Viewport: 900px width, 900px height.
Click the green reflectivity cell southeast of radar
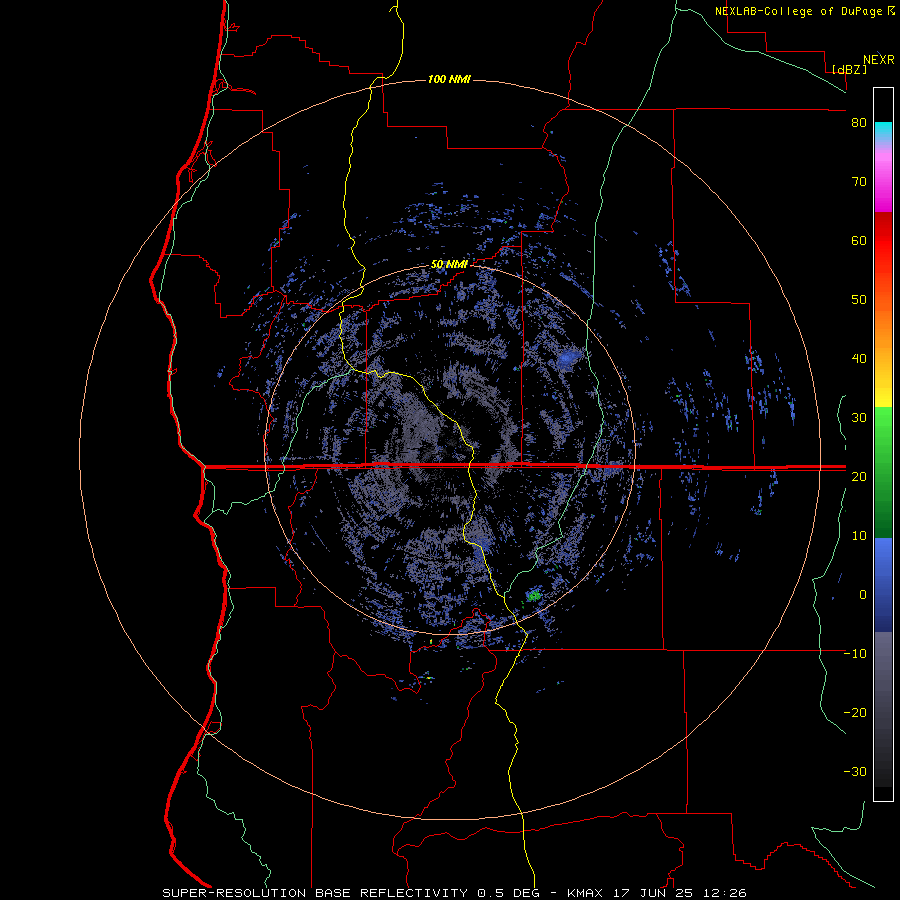pos(534,596)
